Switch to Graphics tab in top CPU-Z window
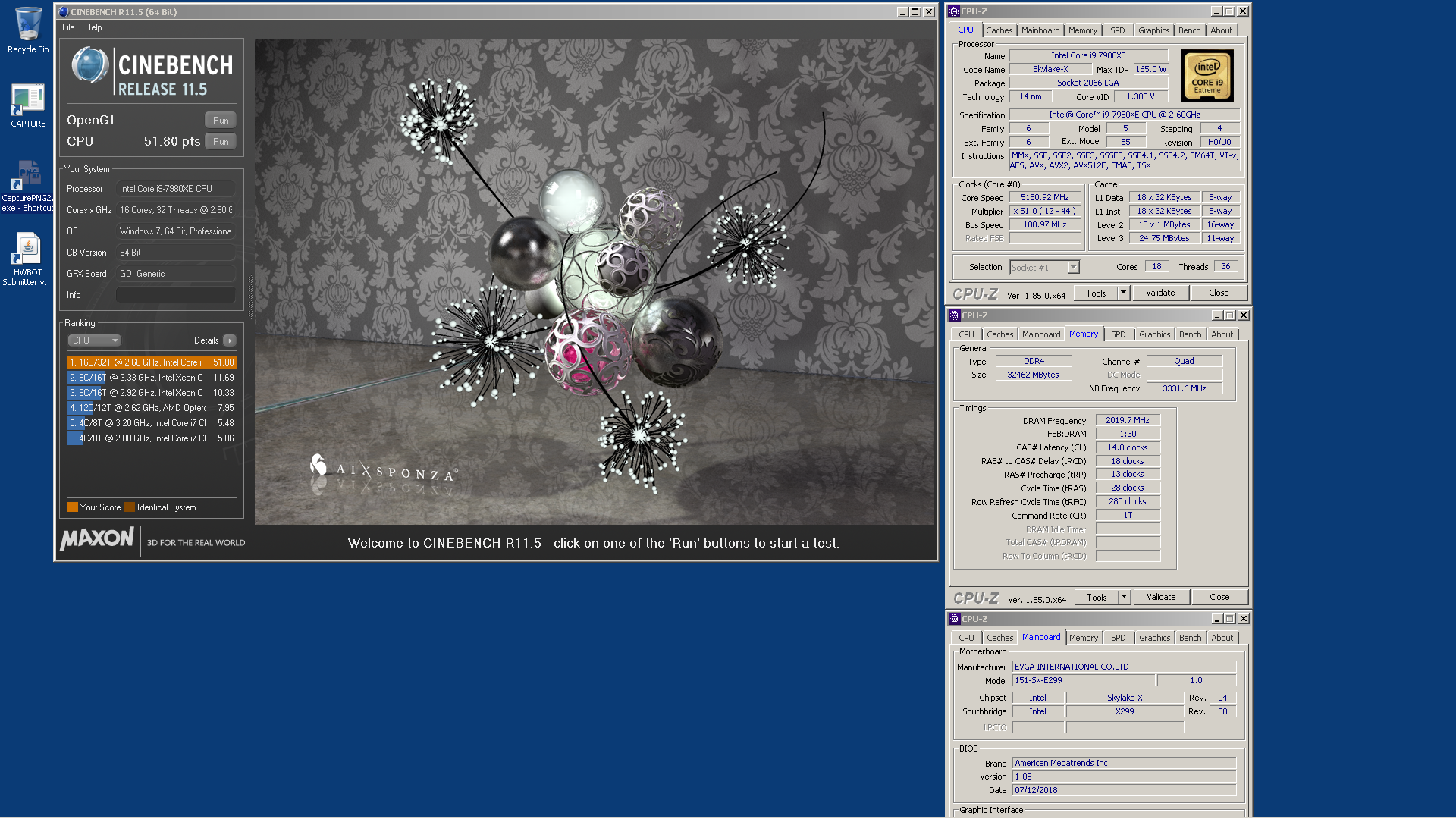1456x819 pixels. tap(1153, 30)
